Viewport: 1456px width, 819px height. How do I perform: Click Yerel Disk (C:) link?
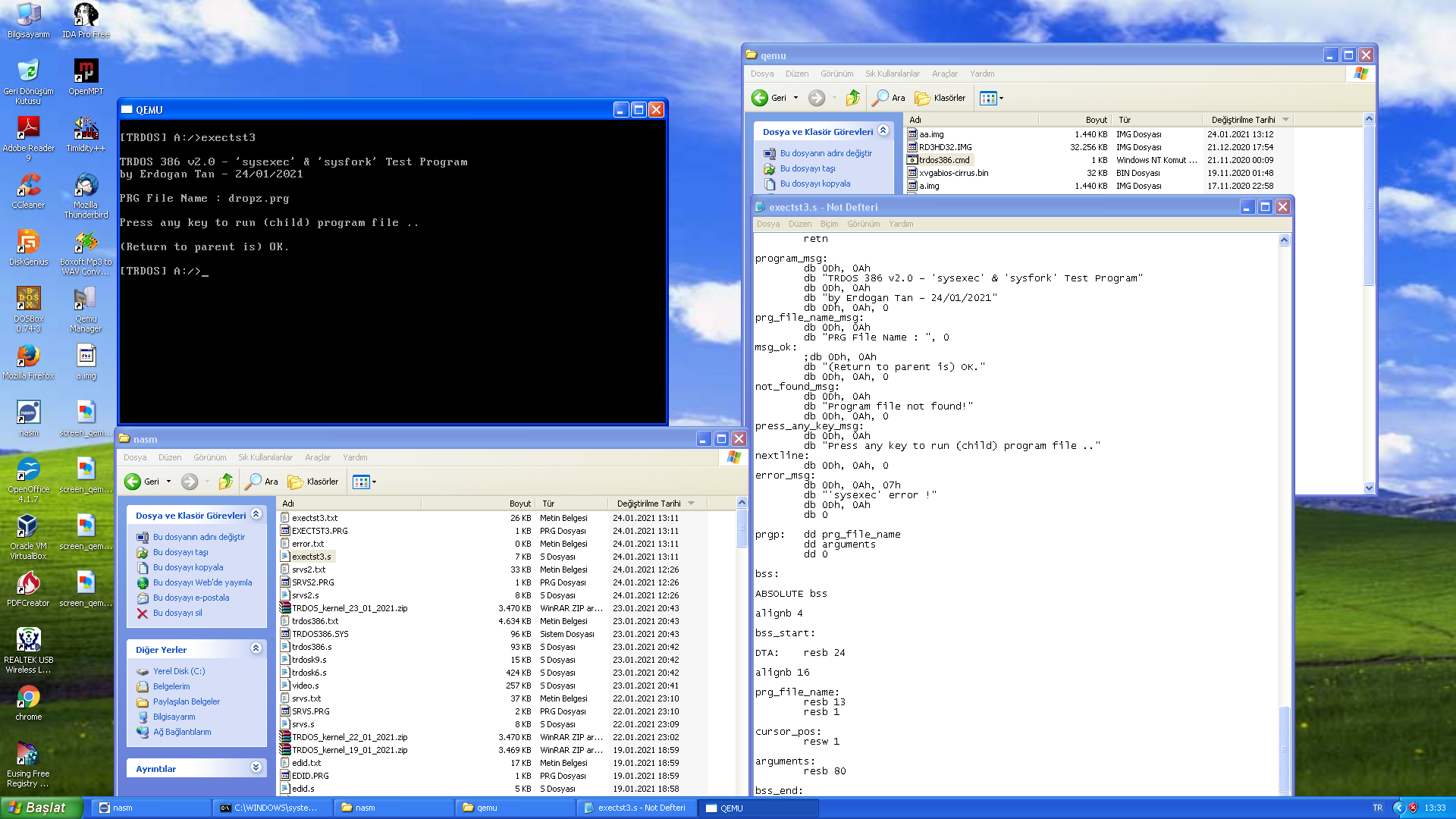click(178, 671)
